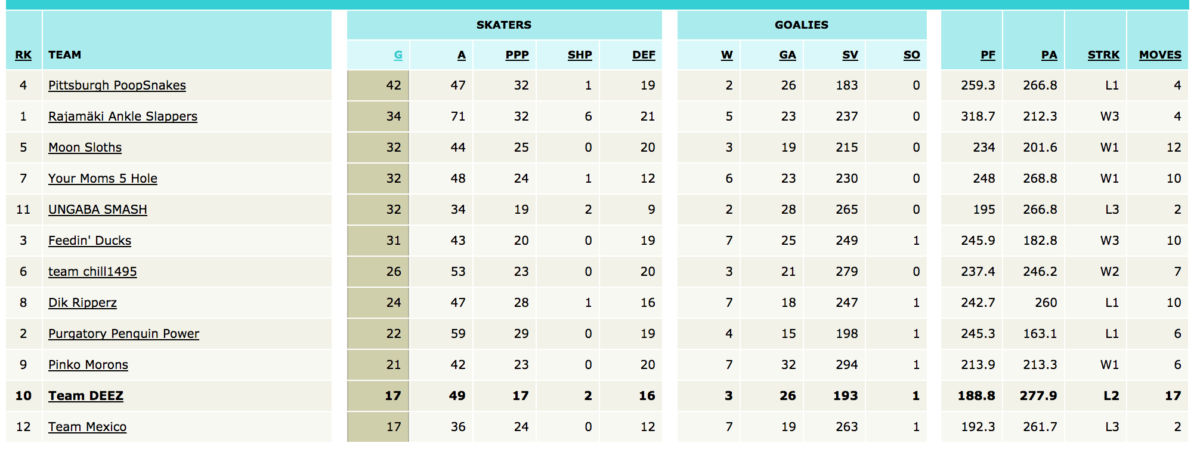Sort table by rank column header
The width and height of the screenshot is (1200, 449).
[x=23, y=55]
